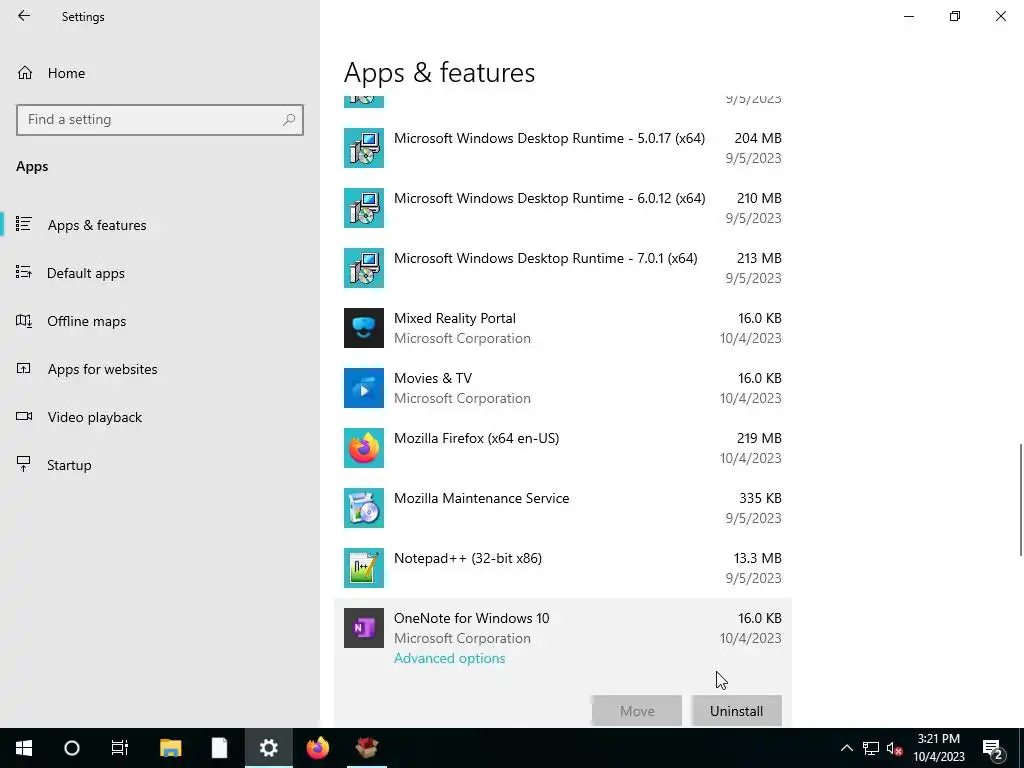The image size is (1024, 768).
Task: Click the search magnifier in Find a setting
Action: 289,120
